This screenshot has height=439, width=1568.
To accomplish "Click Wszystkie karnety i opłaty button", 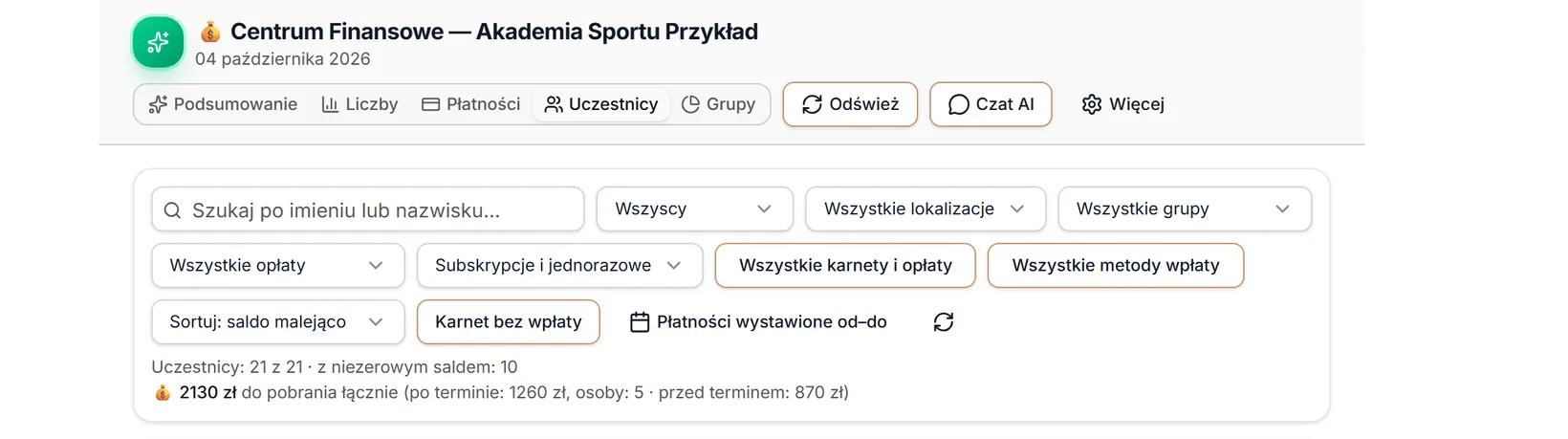I will click(845, 265).
